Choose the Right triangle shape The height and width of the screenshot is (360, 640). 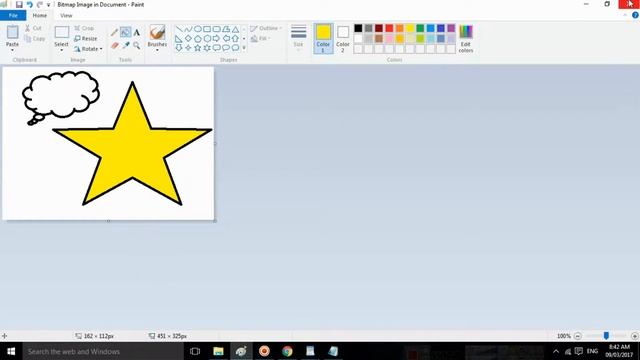point(179,39)
